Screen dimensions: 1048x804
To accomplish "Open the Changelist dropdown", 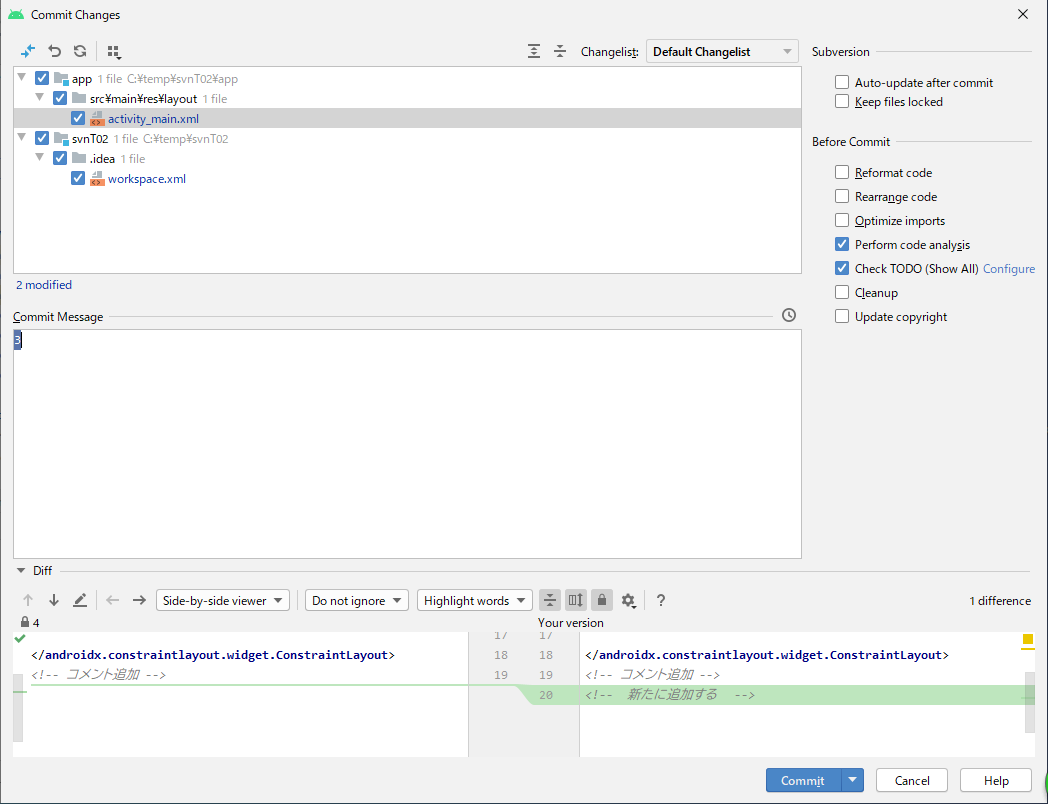I will [x=722, y=52].
